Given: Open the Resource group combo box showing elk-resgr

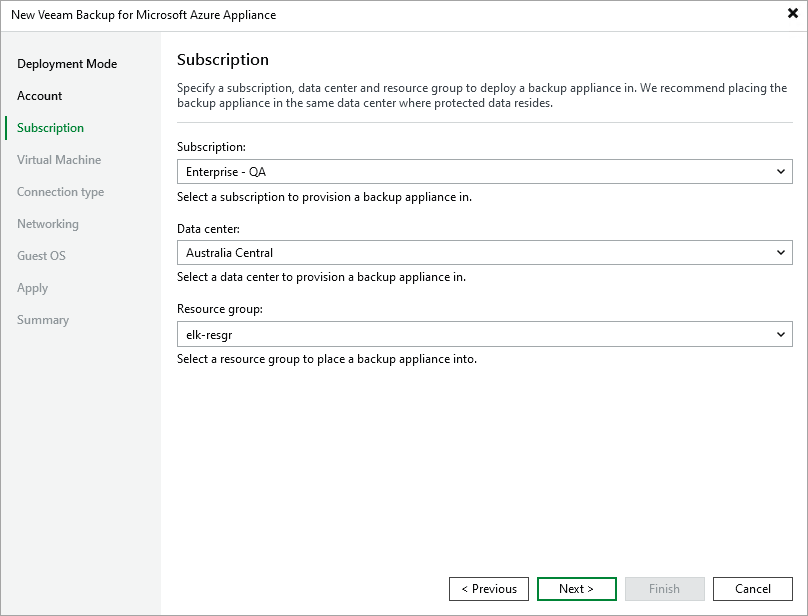Looking at the screenshot, I should click(x=484, y=335).
